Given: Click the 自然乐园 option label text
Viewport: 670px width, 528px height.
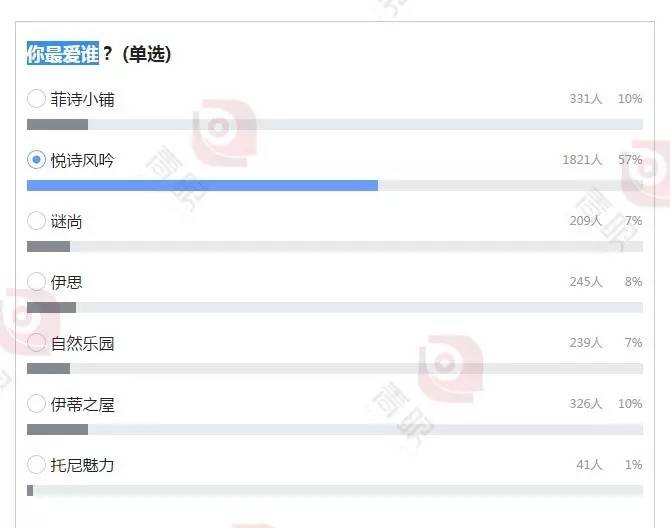Looking at the screenshot, I should pos(83,344).
